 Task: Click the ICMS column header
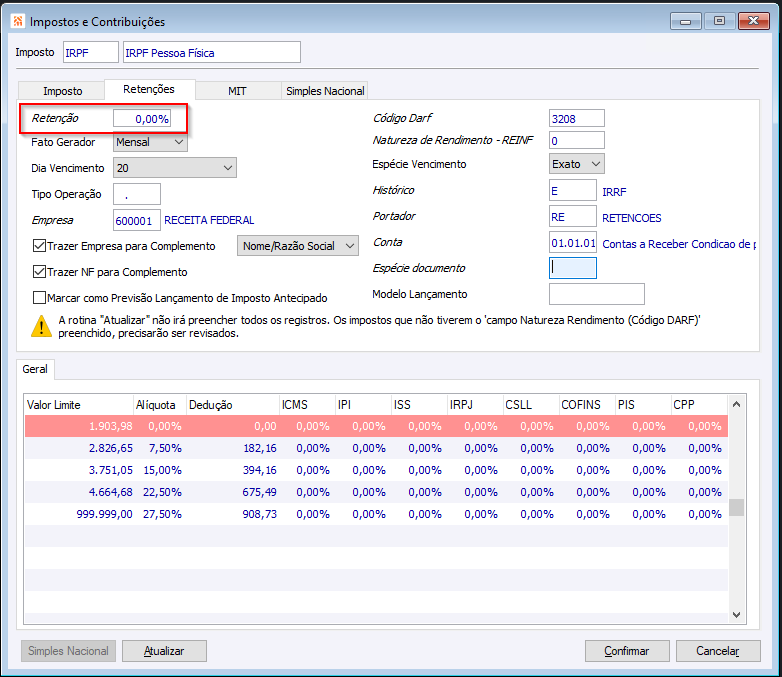(307, 405)
